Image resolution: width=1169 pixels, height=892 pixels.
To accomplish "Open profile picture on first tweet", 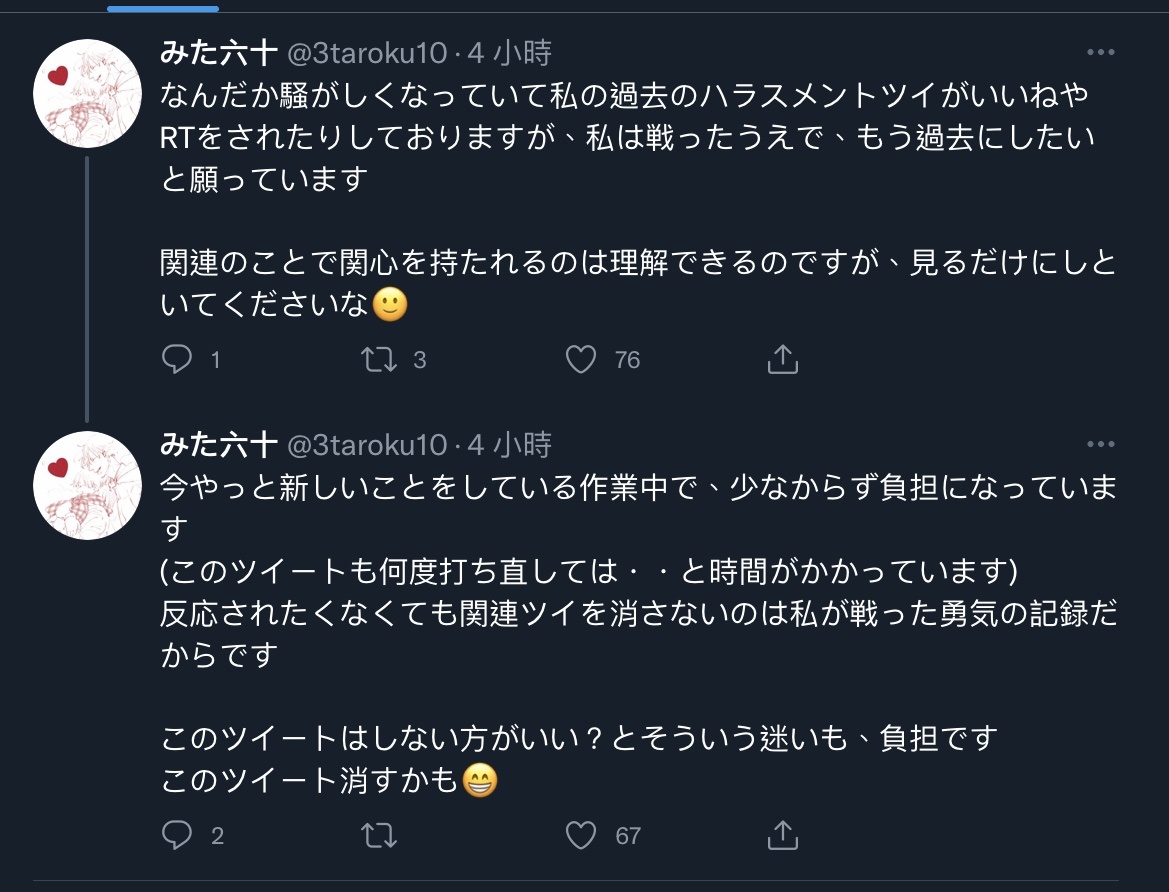I will [x=87, y=94].
